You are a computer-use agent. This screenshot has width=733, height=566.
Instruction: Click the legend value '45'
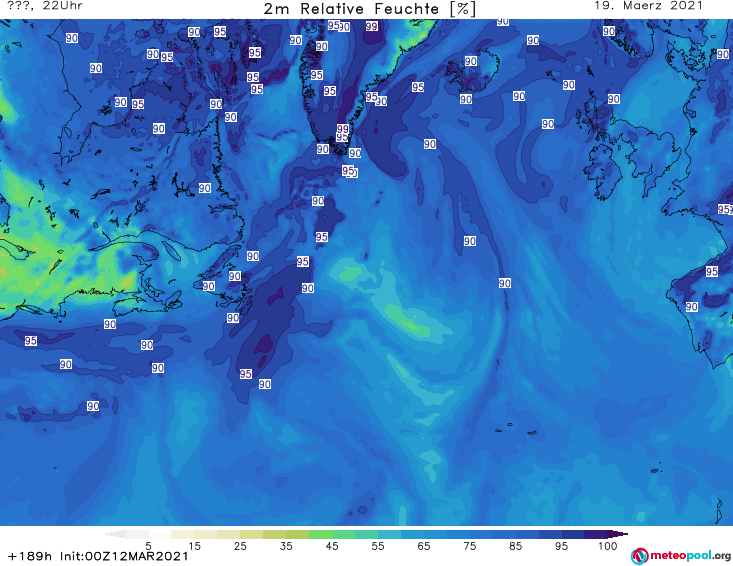(332, 546)
